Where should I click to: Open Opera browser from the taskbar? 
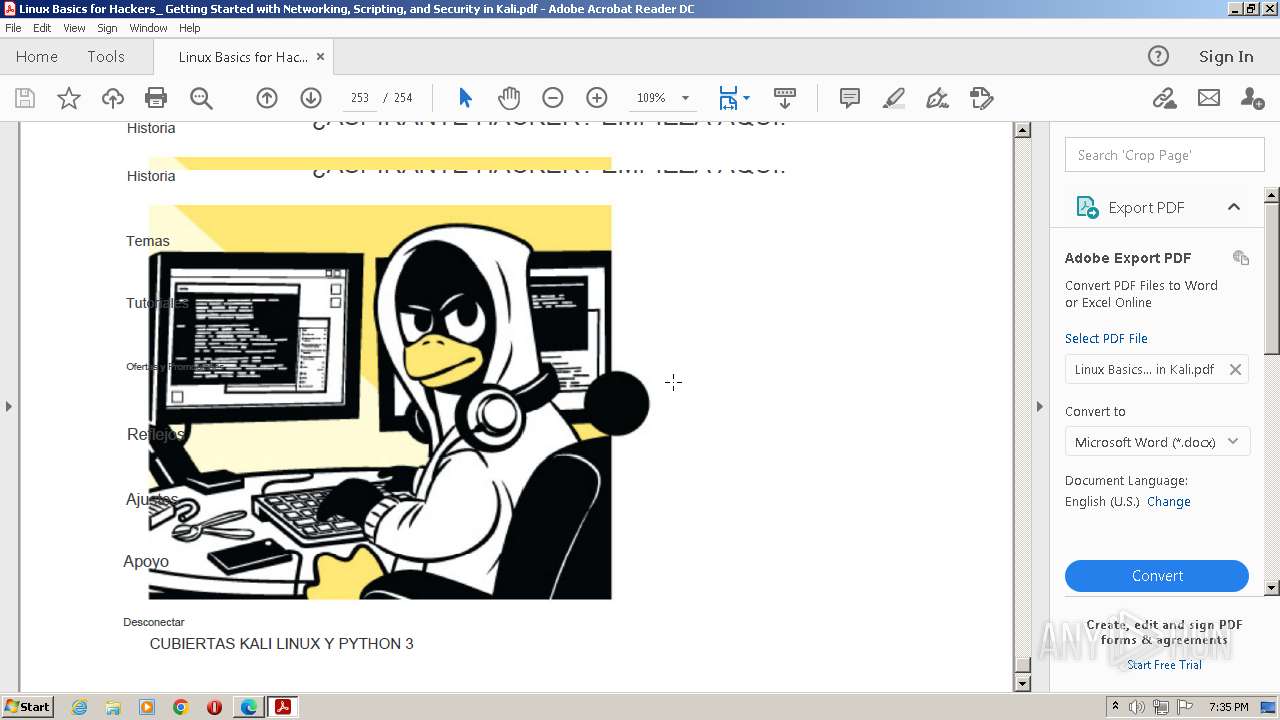coord(214,707)
